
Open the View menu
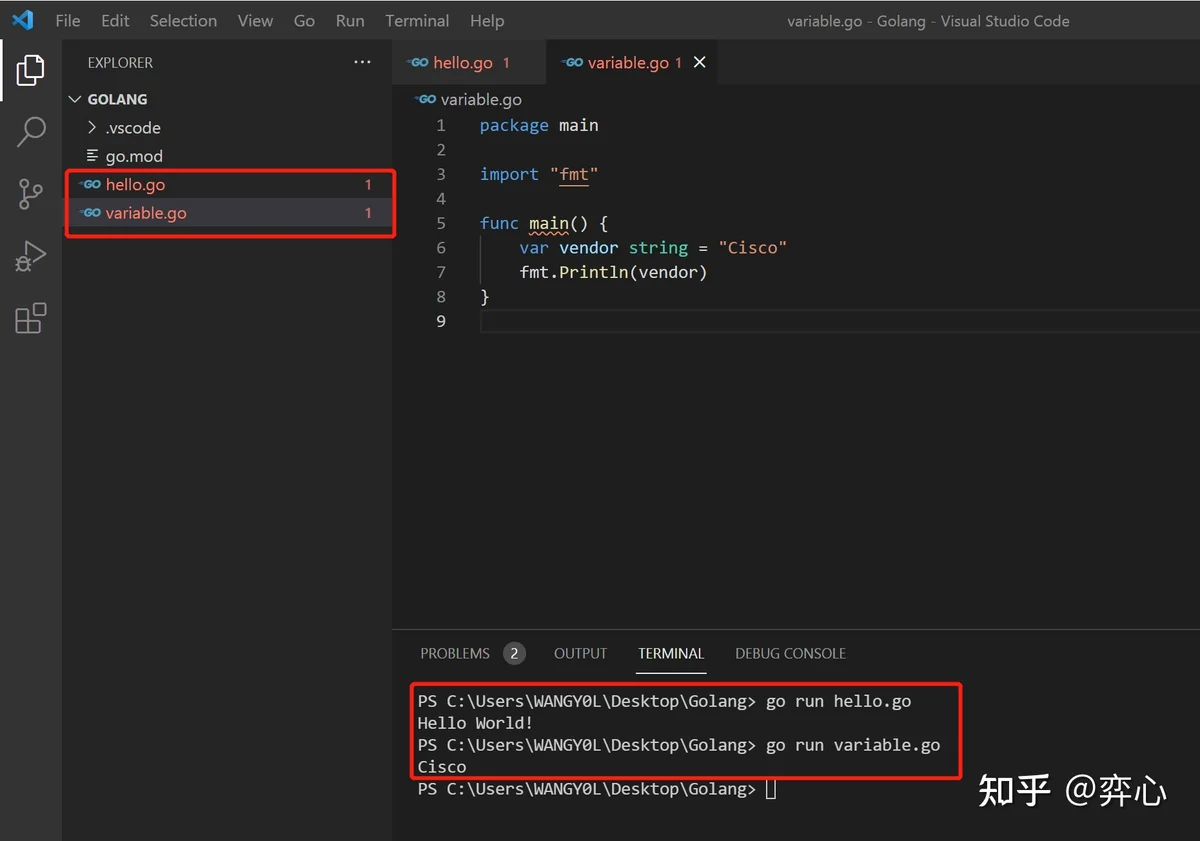click(x=255, y=20)
